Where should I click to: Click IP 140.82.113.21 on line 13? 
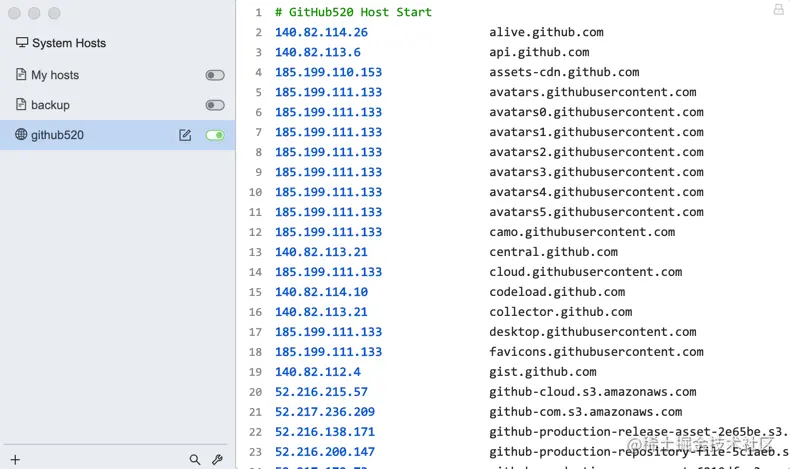(321, 252)
